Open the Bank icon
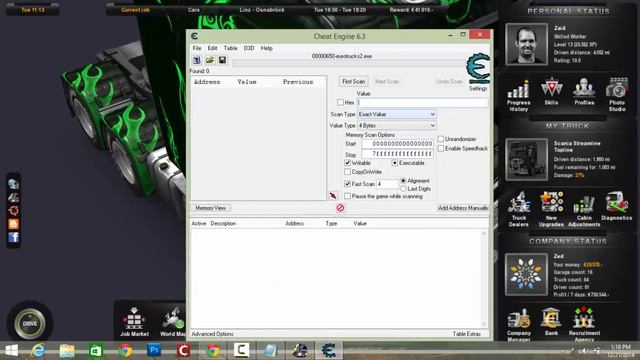 (551, 322)
